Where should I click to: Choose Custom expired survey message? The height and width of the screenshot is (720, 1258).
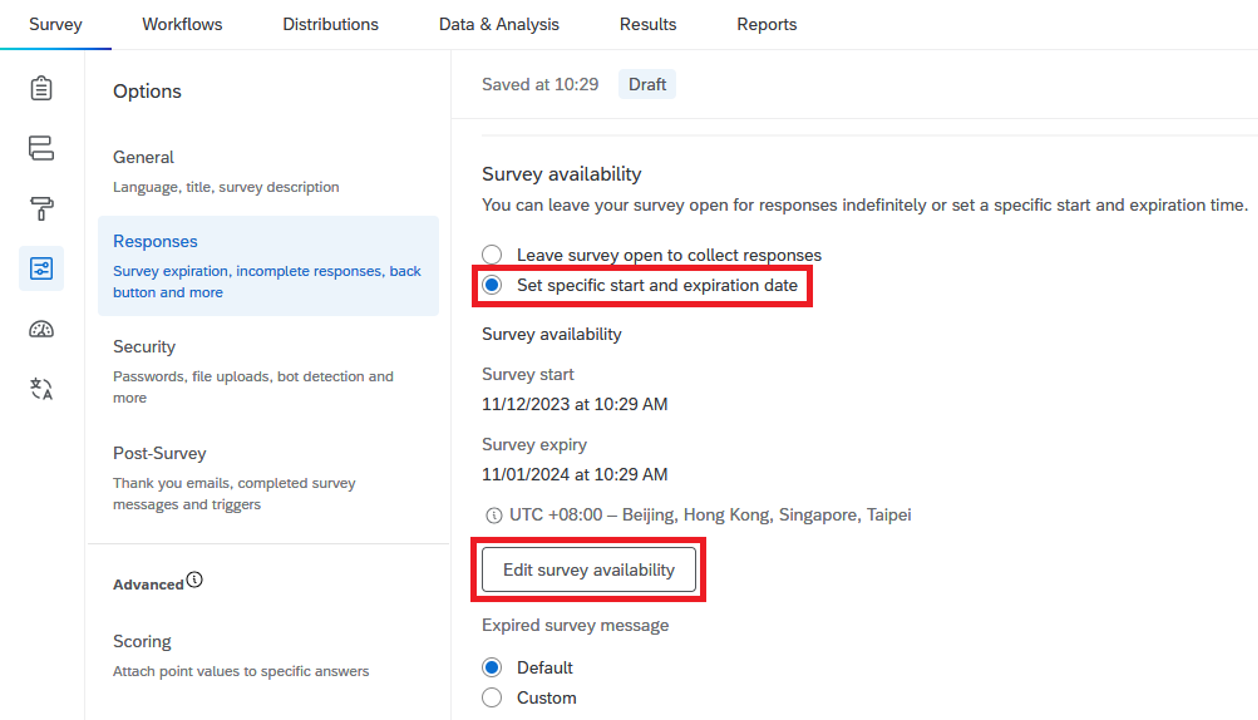click(x=492, y=698)
